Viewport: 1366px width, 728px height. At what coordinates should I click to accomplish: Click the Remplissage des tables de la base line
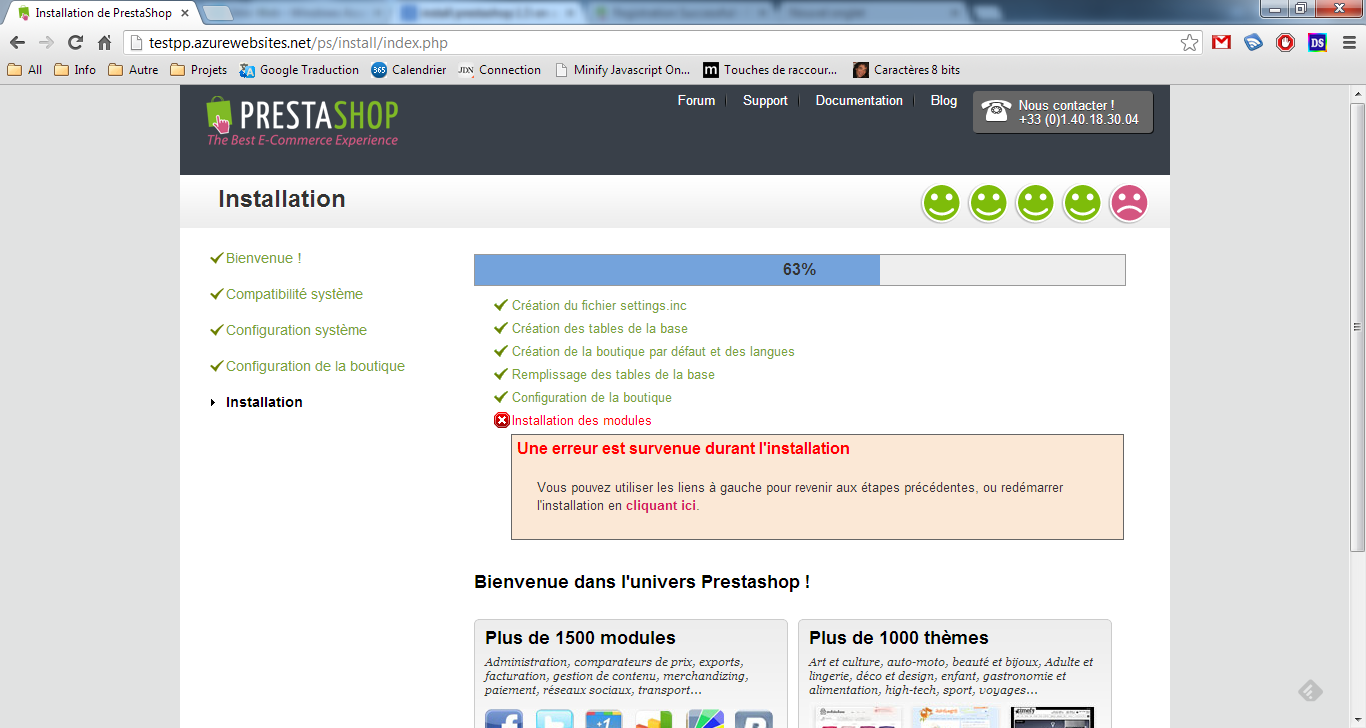coord(613,375)
